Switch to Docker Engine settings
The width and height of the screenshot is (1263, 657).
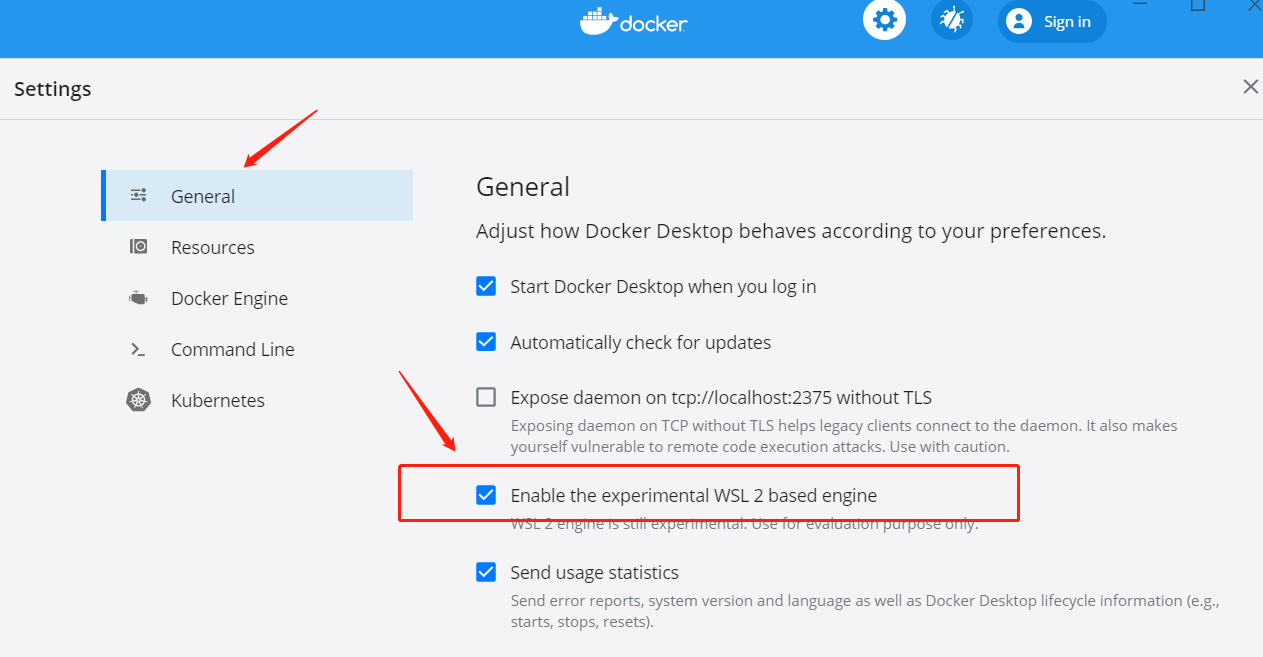[257, 298]
